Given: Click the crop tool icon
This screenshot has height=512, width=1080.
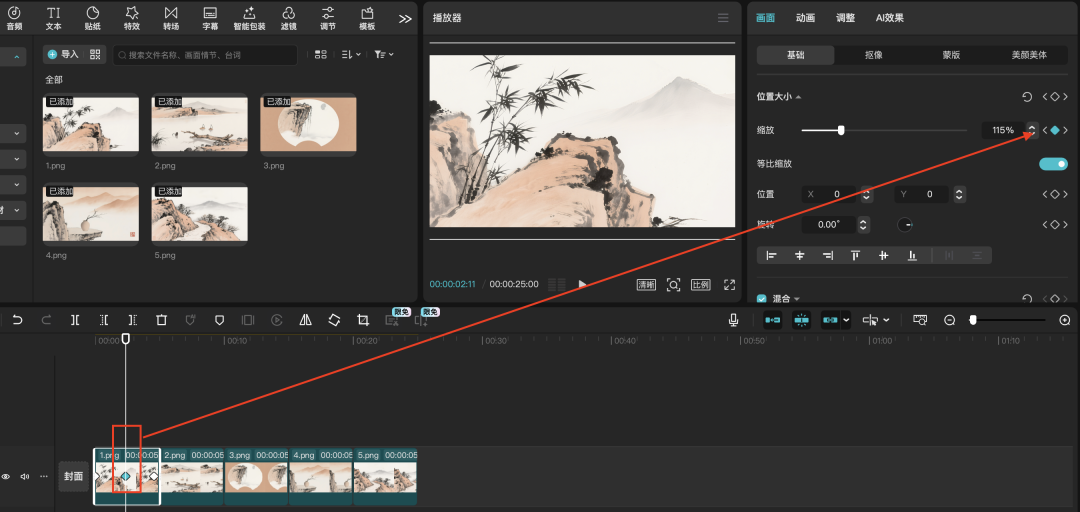Looking at the screenshot, I should point(363,320).
